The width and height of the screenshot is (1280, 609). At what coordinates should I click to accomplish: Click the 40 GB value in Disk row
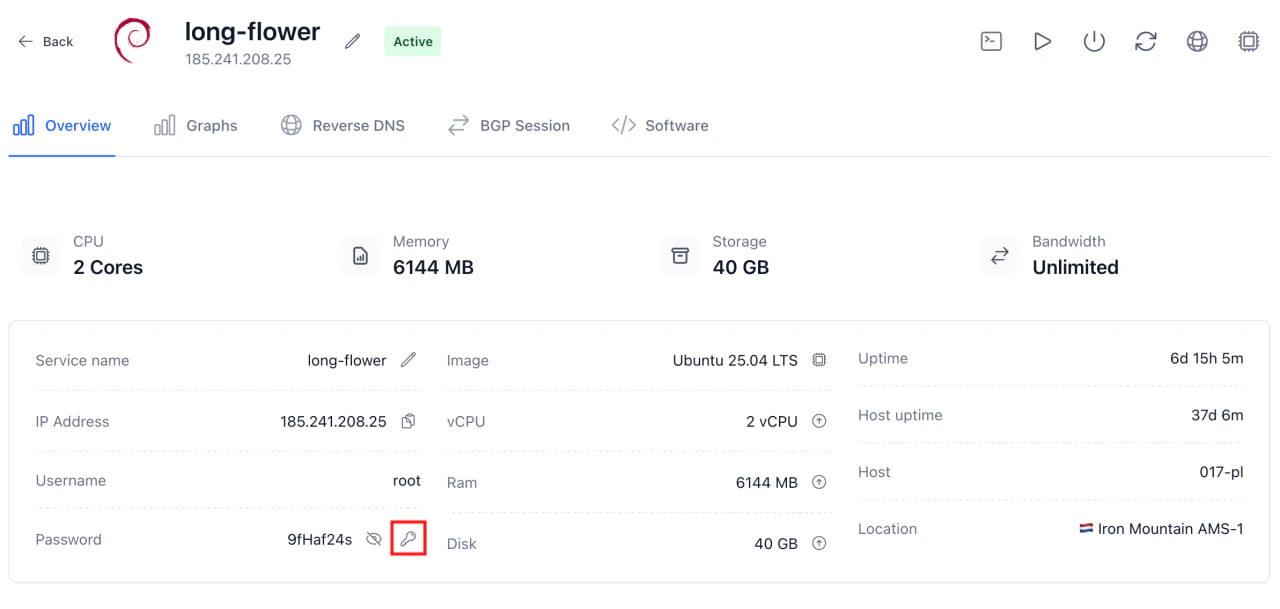click(x=776, y=543)
